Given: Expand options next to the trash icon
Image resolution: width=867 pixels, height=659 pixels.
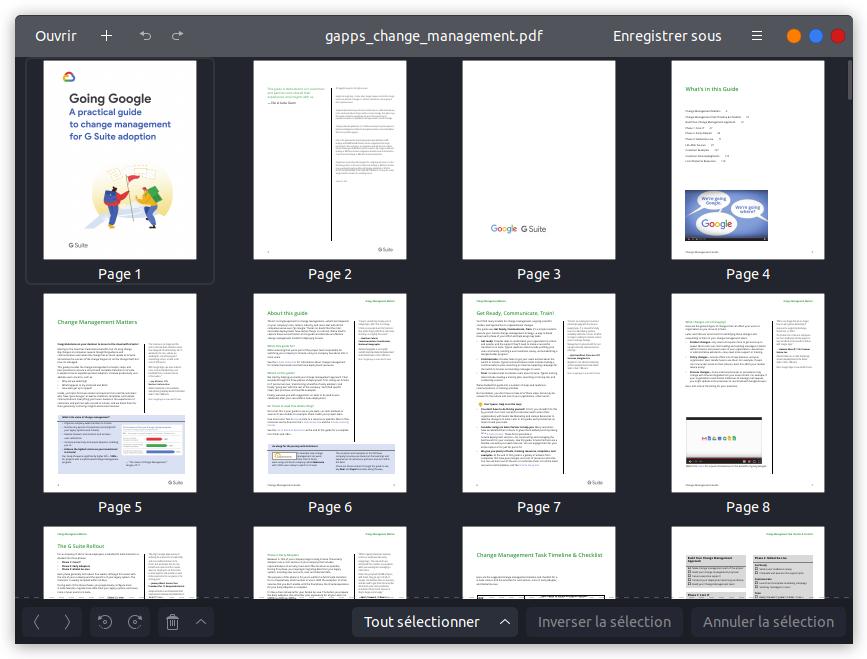Looking at the screenshot, I should click(x=201, y=622).
